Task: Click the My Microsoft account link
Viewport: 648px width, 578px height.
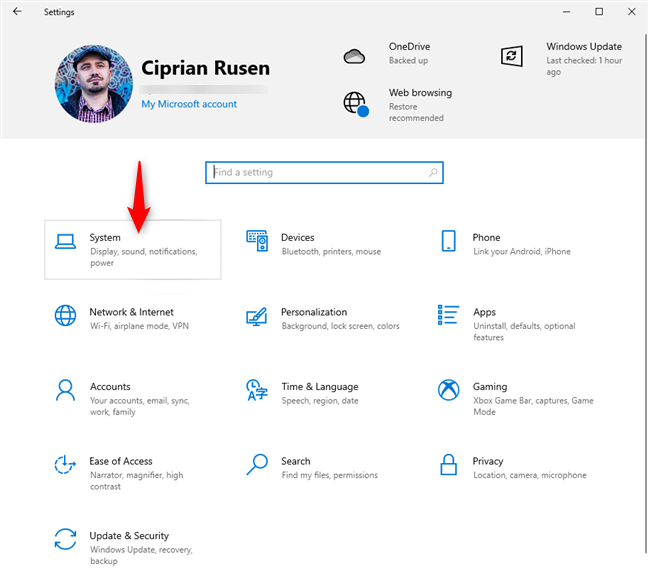Action: (x=189, y=104)
